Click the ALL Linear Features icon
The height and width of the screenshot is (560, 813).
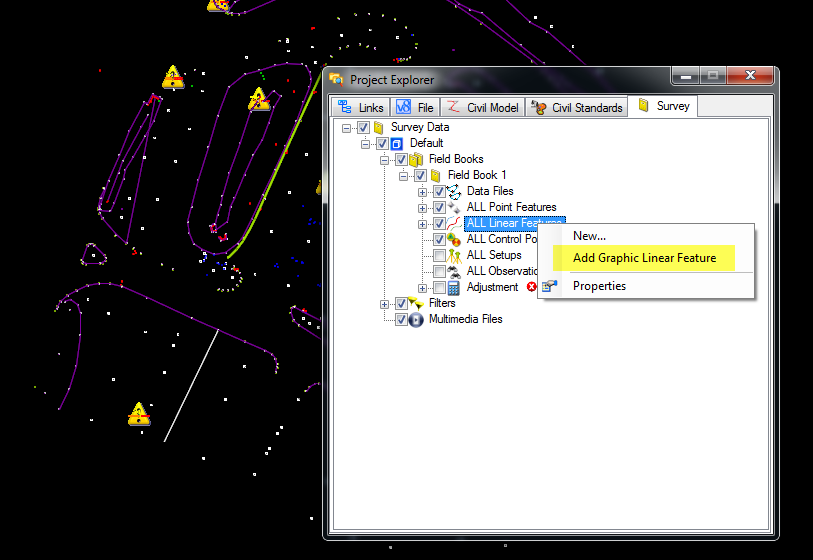(454, 223)
